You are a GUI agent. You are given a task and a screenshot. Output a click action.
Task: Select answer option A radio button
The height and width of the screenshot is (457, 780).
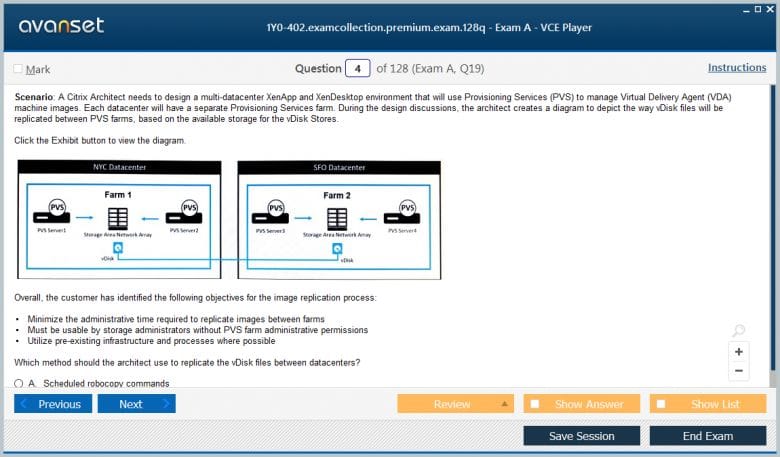click(x=19, y=383)
